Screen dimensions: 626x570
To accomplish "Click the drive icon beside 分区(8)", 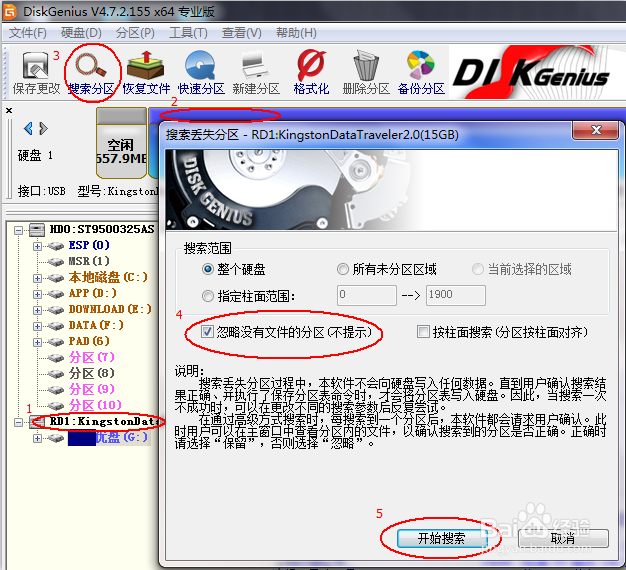I will pos(55,374).
